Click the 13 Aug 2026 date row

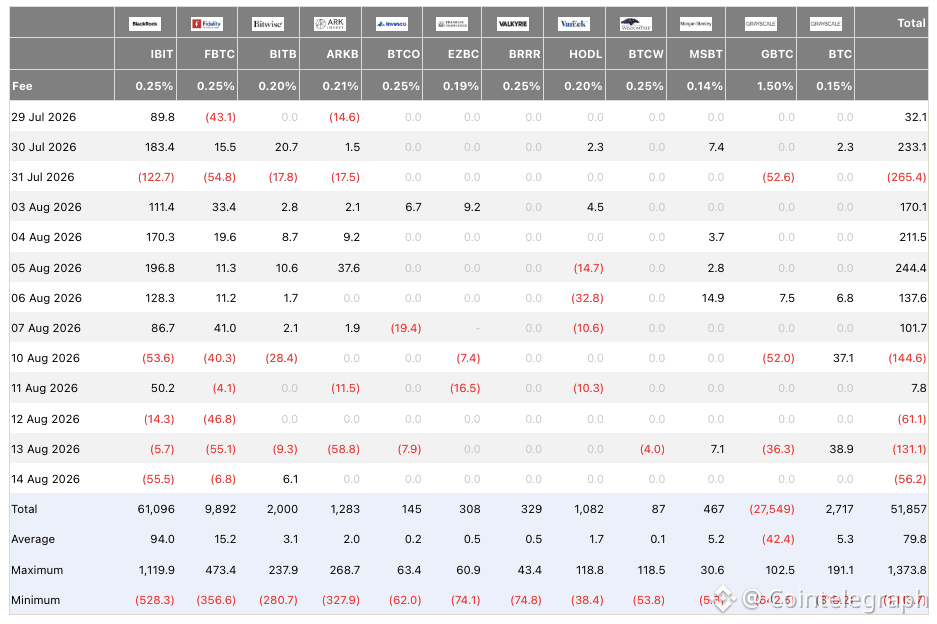click(x=468, y=449)
